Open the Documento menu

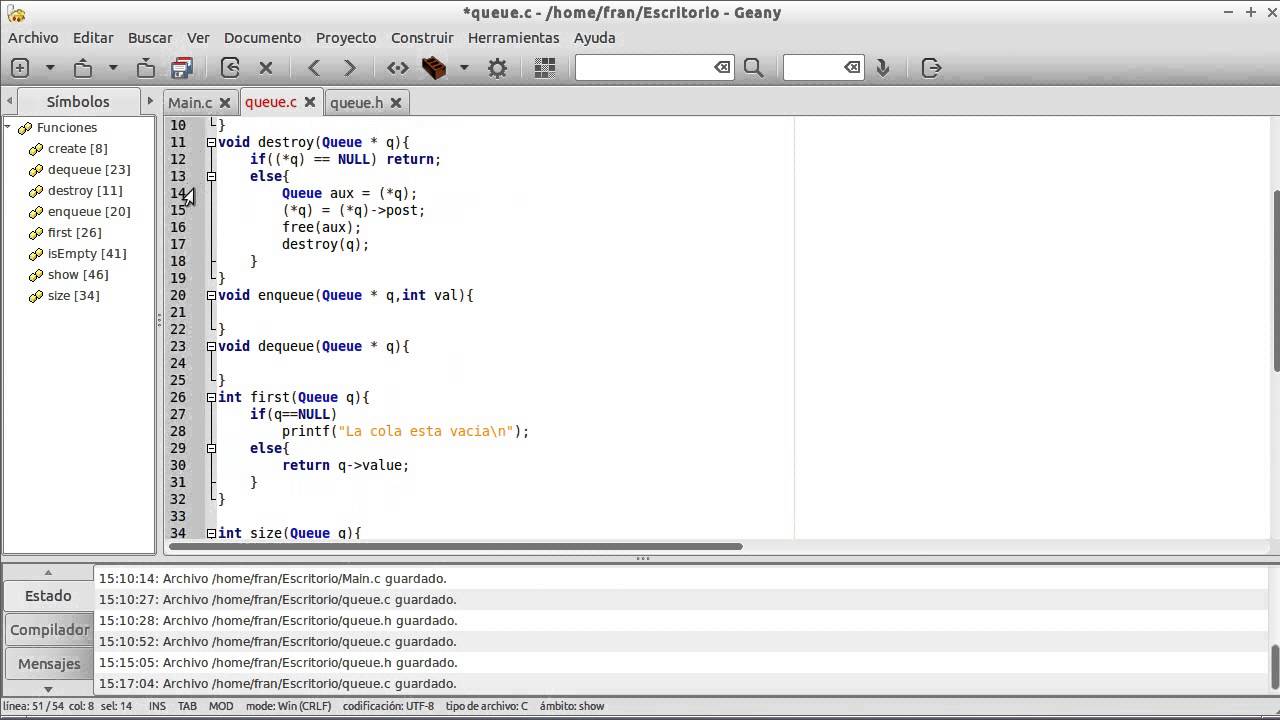(262, 37)
